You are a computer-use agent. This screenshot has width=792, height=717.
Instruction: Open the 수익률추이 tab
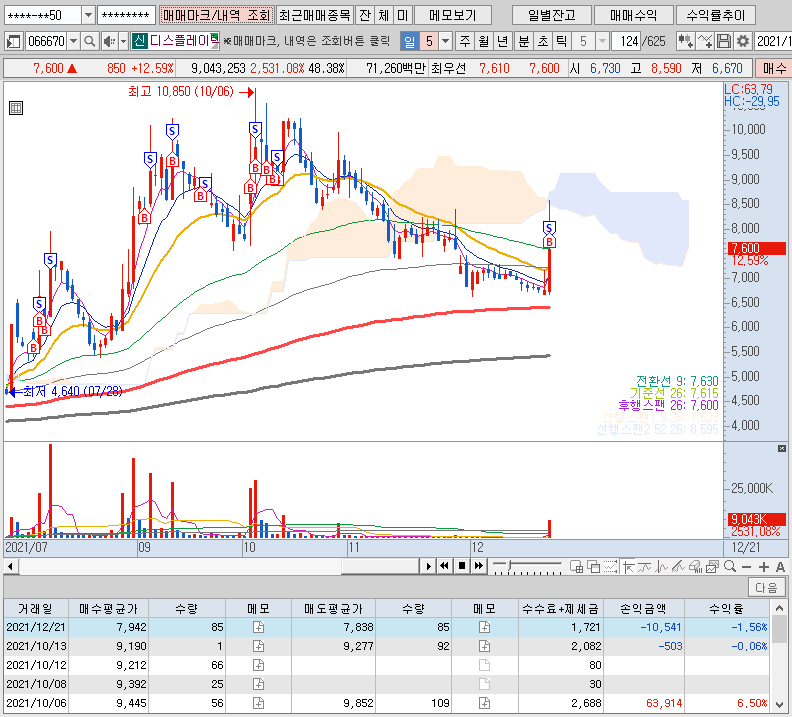tap(715, 15)
